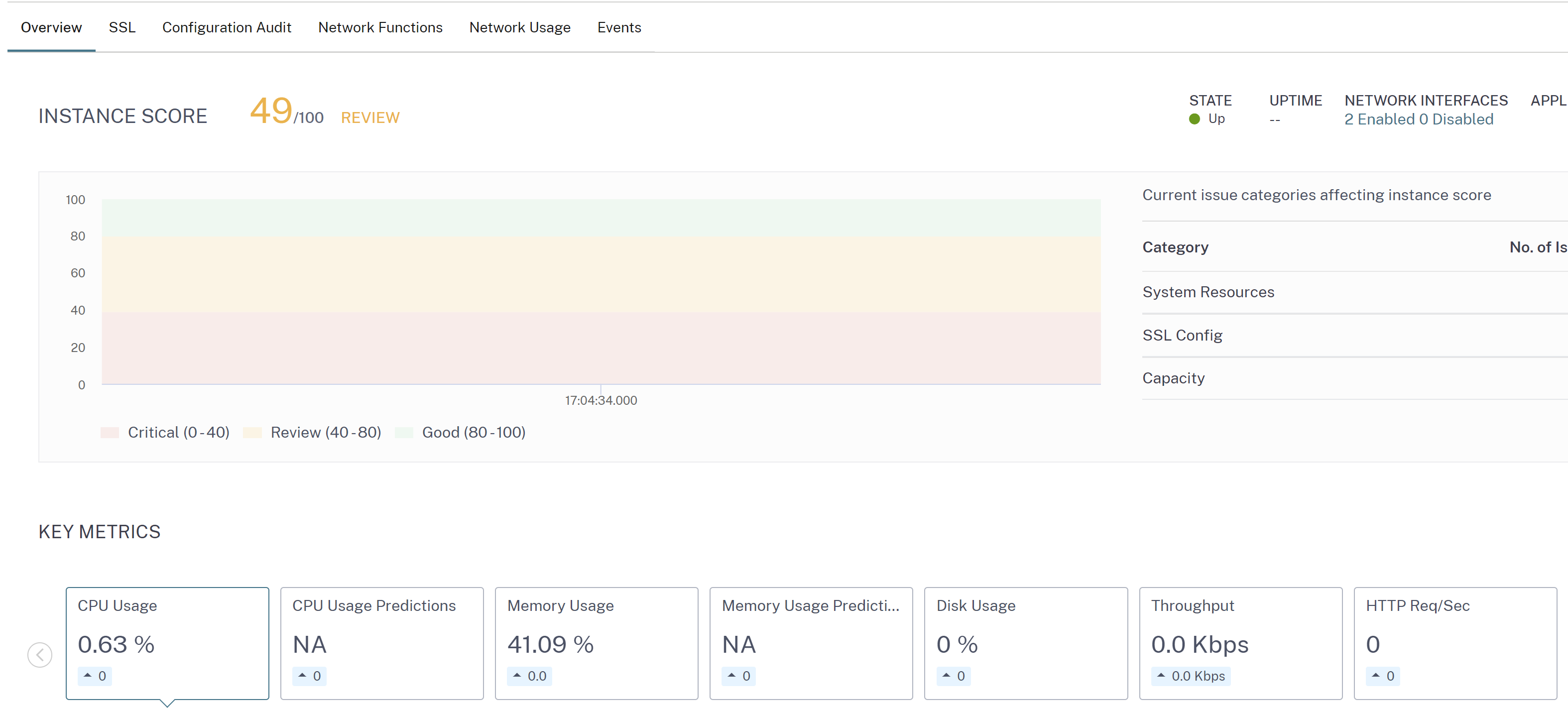Select the CPU Usage Predictions card
The image size is (1568, 710).
point(381,643)
